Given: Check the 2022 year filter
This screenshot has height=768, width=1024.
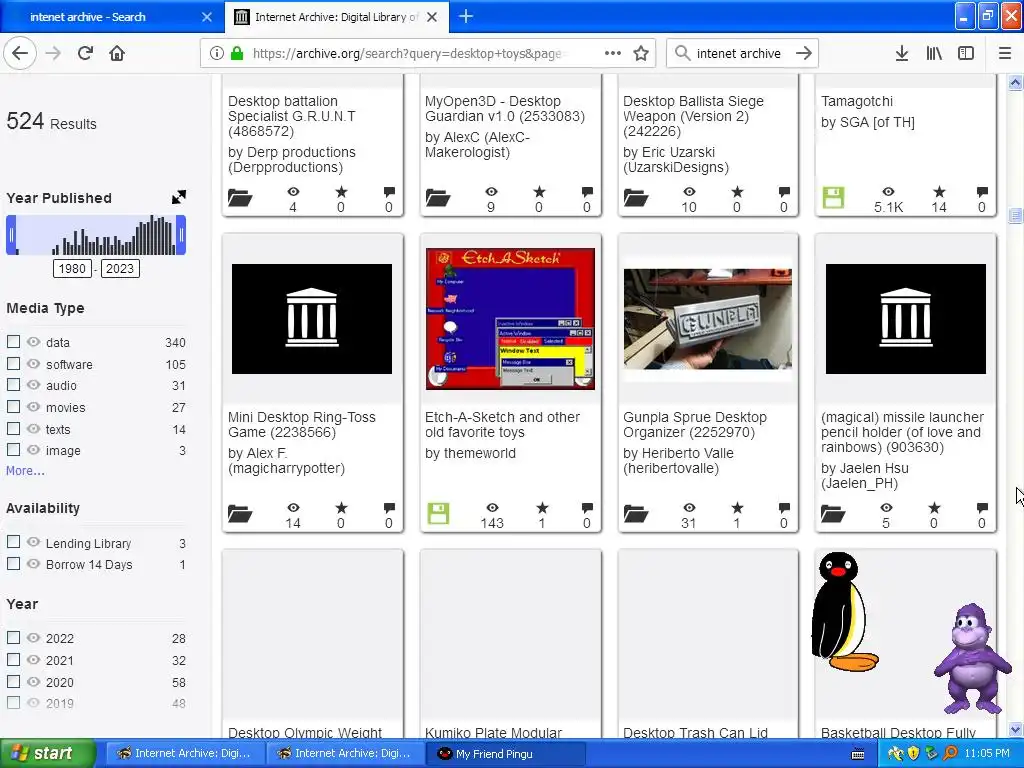Looking at the screenshot, I should tap(13, 637).
